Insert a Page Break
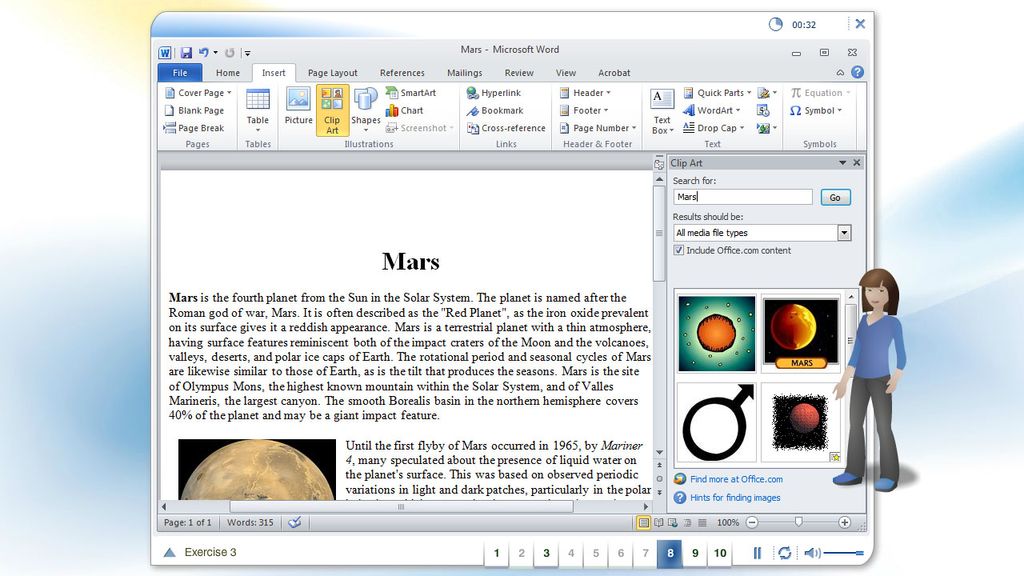 click(194, 128)
